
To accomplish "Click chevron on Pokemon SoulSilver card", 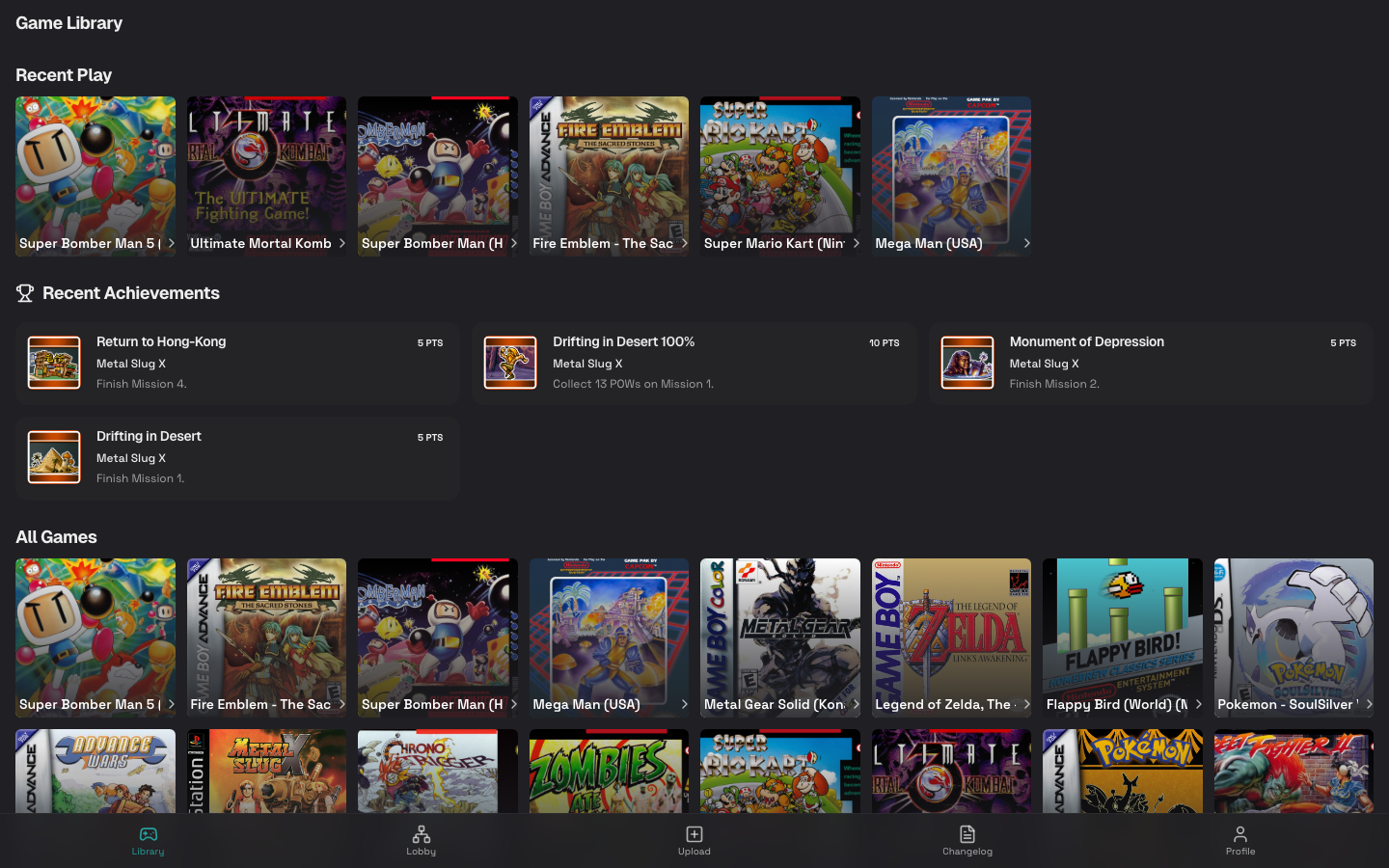I will pos(1369,704).
